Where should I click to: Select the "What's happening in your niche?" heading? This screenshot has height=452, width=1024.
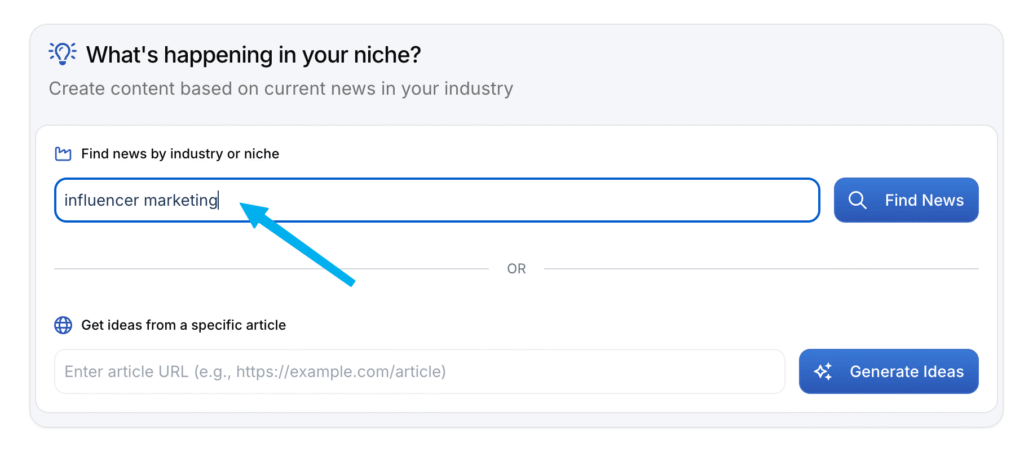point(255,54)
